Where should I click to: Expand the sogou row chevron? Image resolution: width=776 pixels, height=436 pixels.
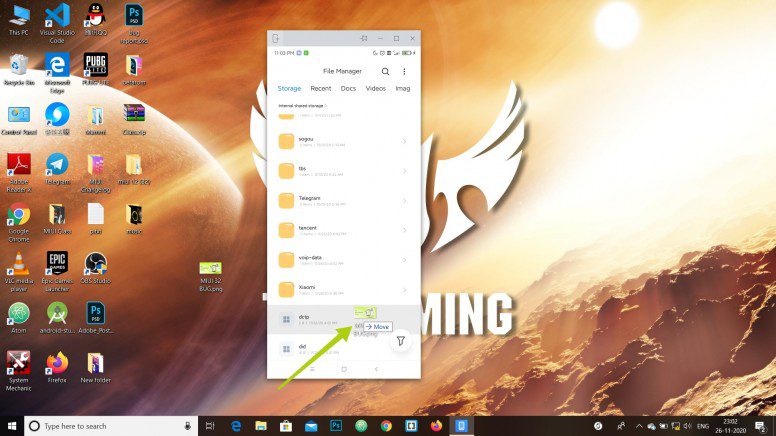[404, 142]
